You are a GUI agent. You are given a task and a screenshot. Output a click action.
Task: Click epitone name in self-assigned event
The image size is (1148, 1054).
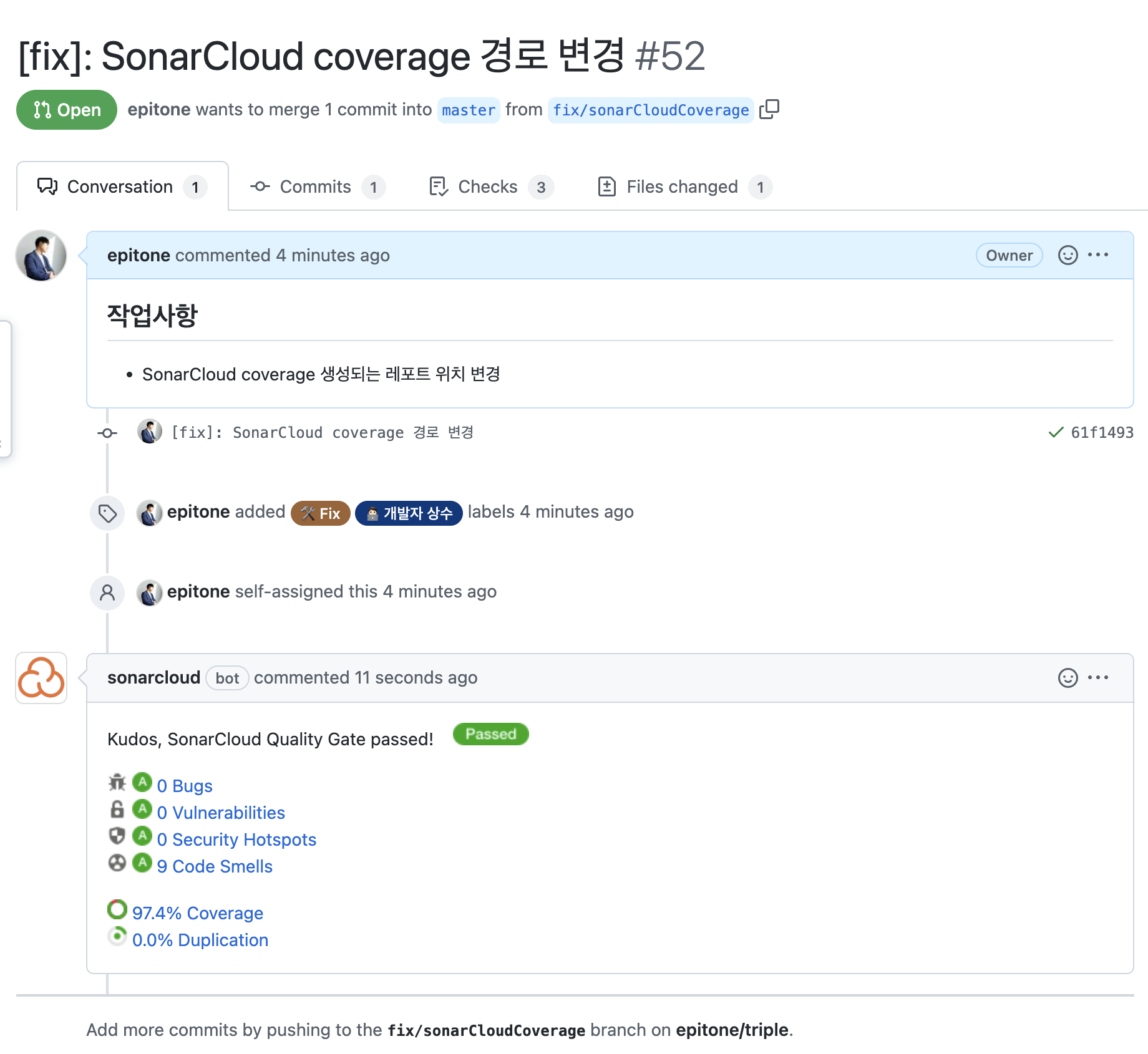pyautogui.click(x=198, y=591)
